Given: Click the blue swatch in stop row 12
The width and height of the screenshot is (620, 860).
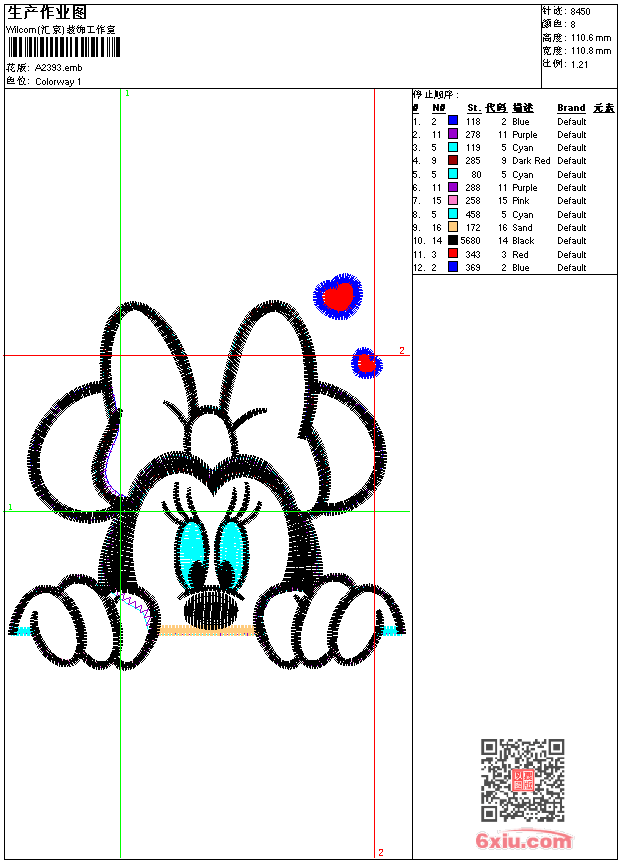Looking at the screenshot, I should (x=453, y=267).
